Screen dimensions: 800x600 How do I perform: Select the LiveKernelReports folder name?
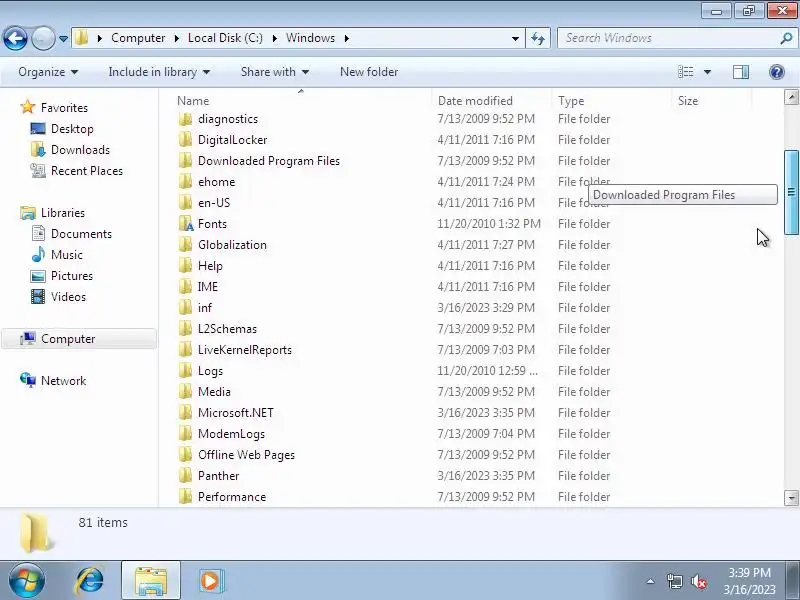click(245, 350)
